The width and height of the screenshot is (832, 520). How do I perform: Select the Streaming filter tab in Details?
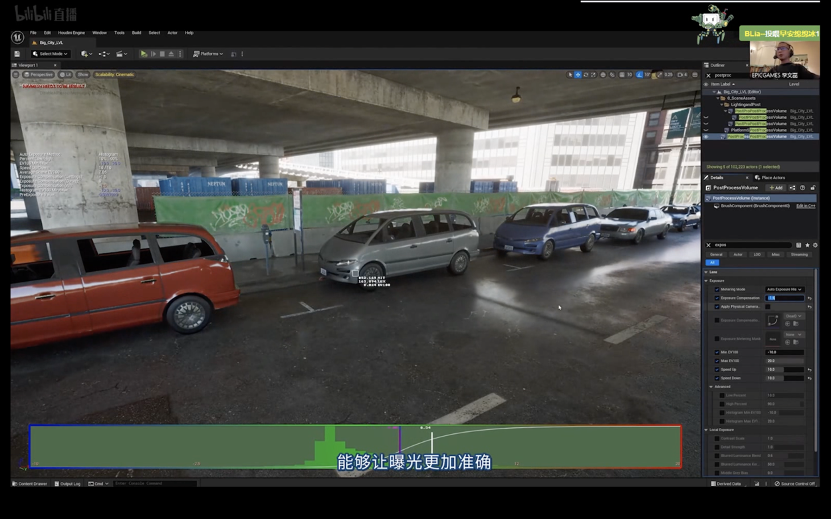pos(799,255)
